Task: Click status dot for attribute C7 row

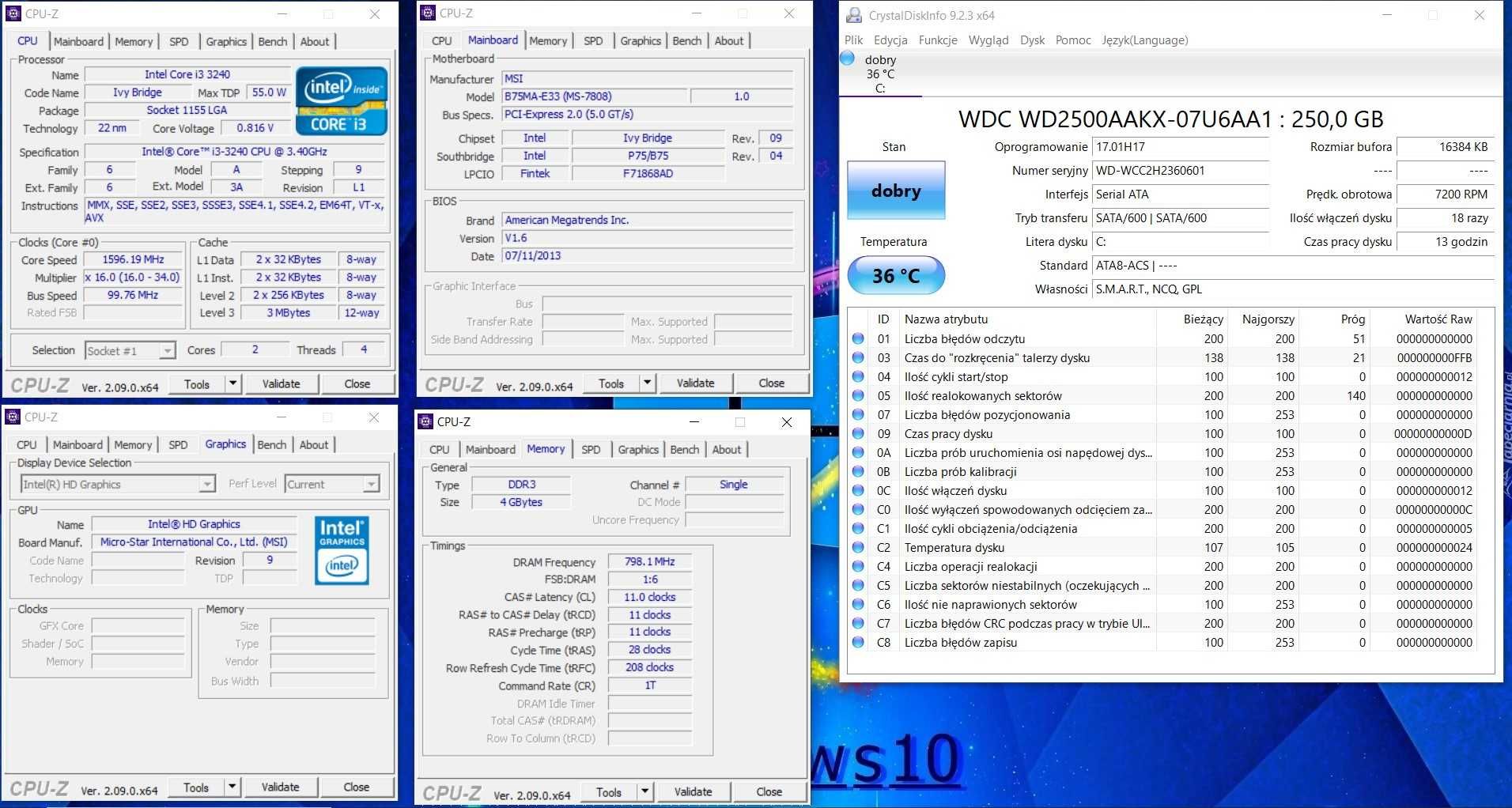Action: click(x=858, y=623)
